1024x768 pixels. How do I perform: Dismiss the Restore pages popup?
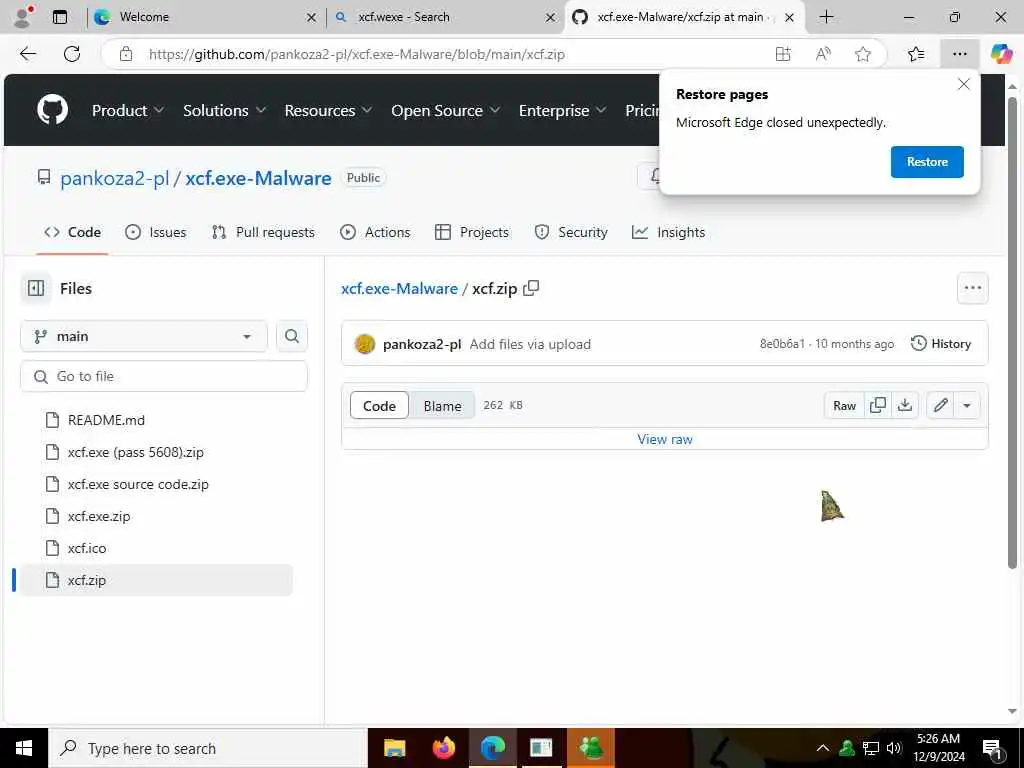click(x=963, y=84)
